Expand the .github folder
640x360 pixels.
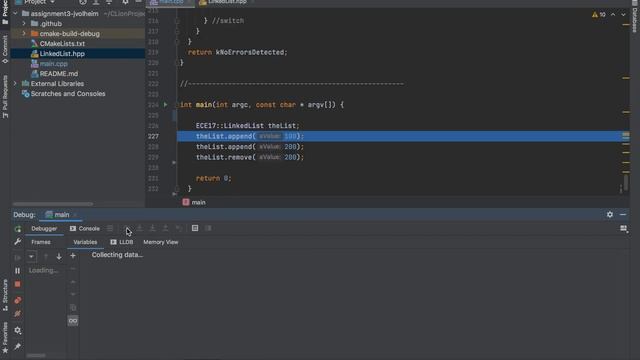click(24, 24)
